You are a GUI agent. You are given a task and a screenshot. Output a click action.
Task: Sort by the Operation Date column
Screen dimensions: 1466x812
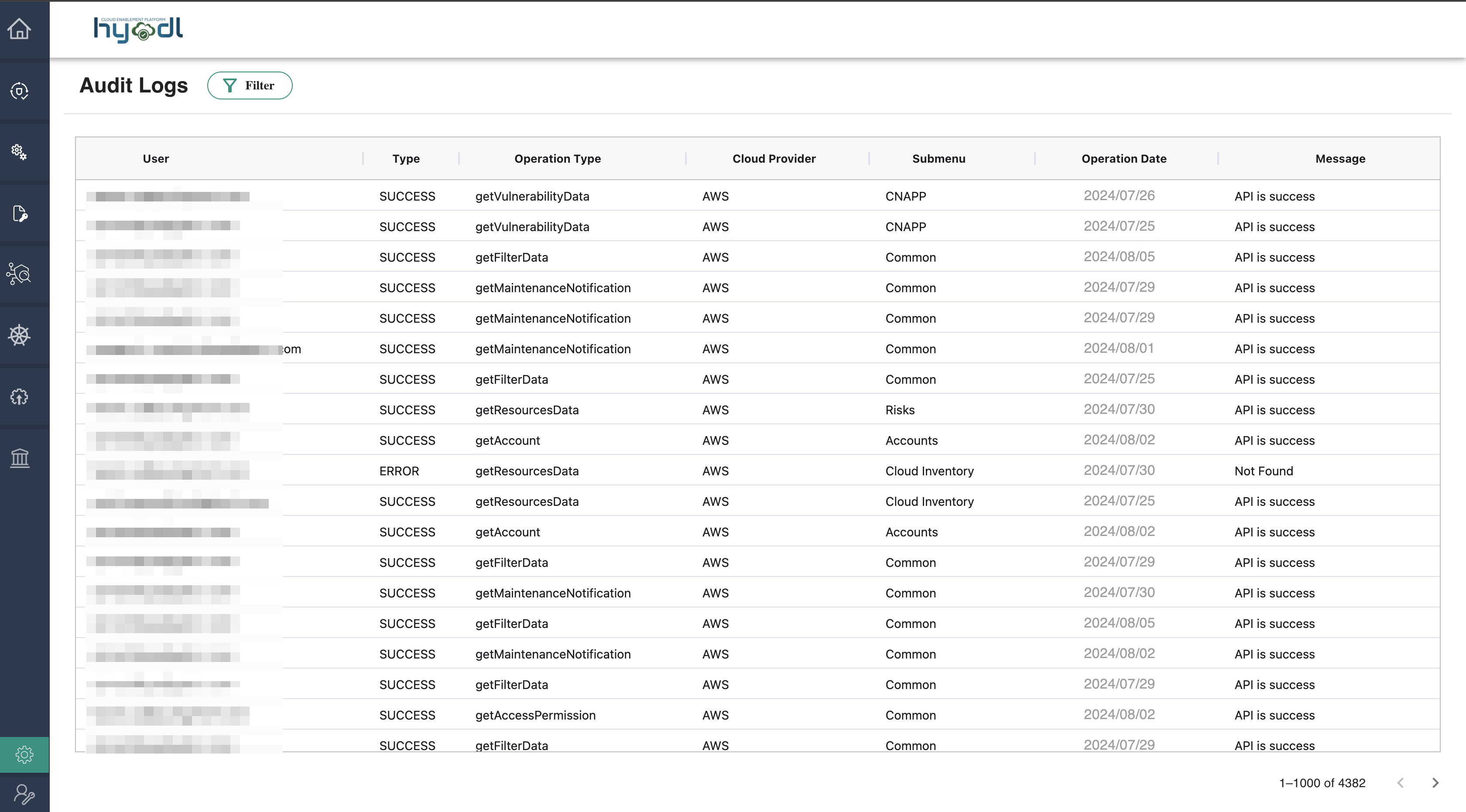click(1123, 159)
